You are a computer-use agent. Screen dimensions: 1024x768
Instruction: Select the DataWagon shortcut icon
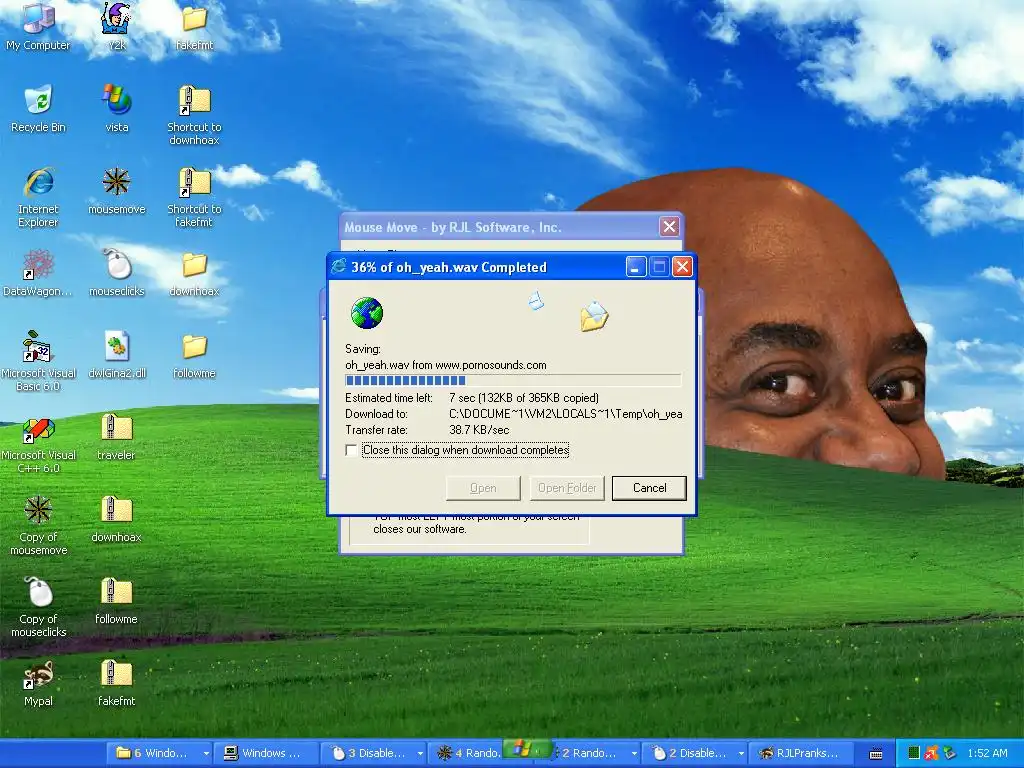[38, 273]
